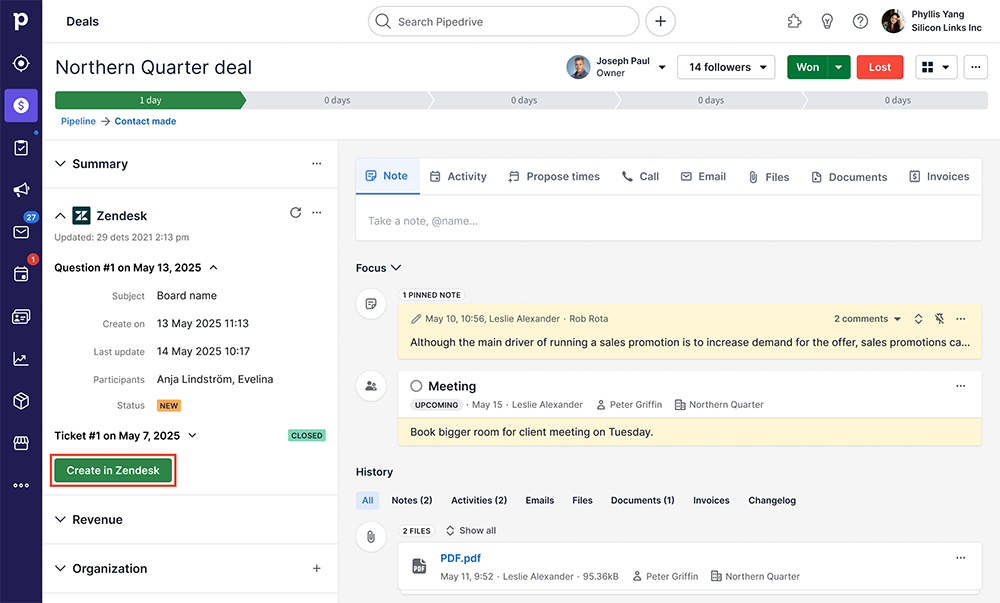Open the PDF.pdf file link
Image resolution: width=1000 pixels, height=603 pixels.
[x=460, y=558]
